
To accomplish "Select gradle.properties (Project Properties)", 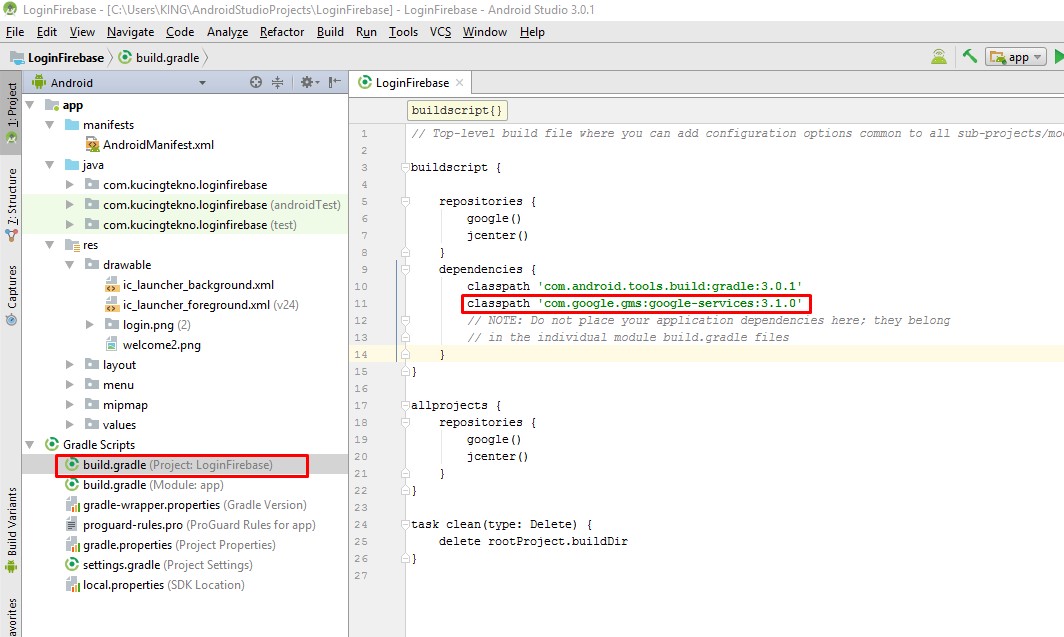I will (x=170, y=545).
